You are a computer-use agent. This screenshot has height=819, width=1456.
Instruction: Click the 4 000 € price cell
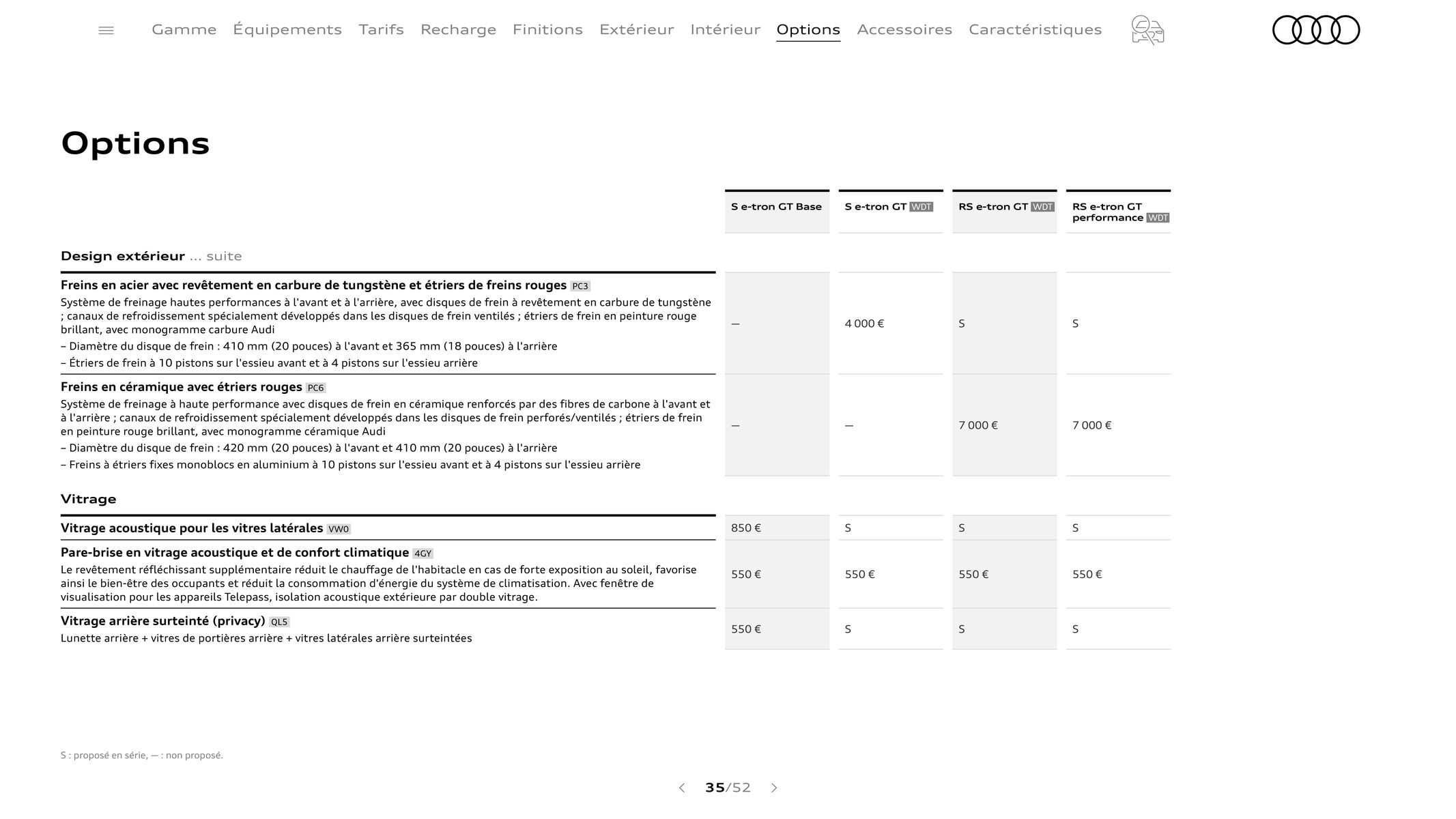click(891, 324)
